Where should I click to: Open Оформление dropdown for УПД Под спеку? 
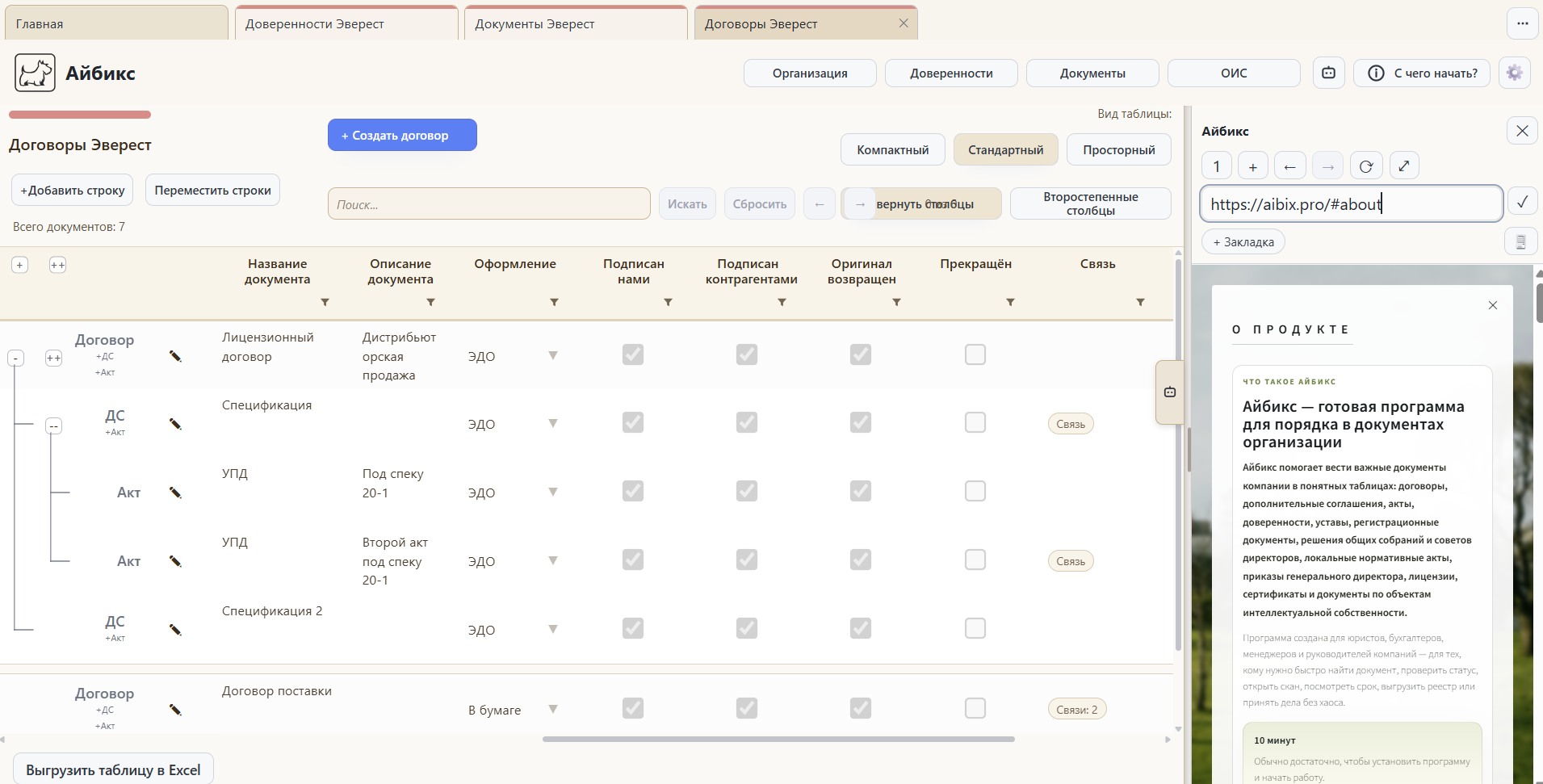553,492
